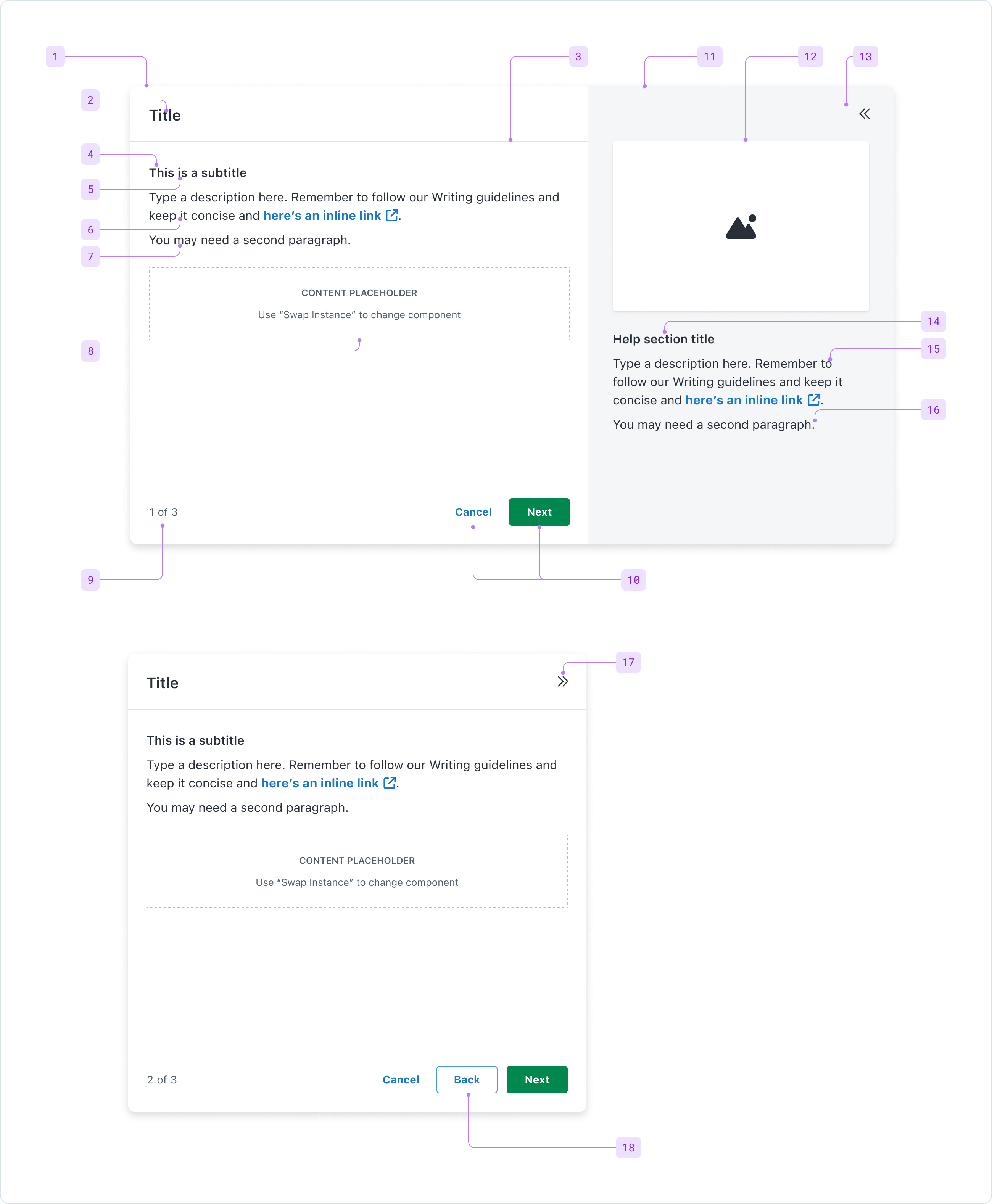
Task: Open inline link in help section description
Action: coord(744,400)
